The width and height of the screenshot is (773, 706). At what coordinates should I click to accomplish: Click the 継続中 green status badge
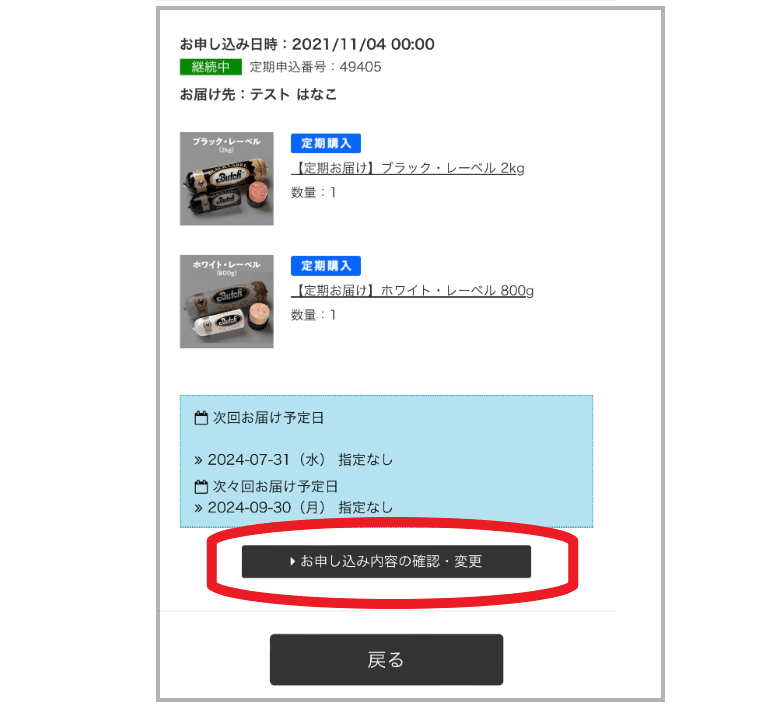tap(211, 67)
